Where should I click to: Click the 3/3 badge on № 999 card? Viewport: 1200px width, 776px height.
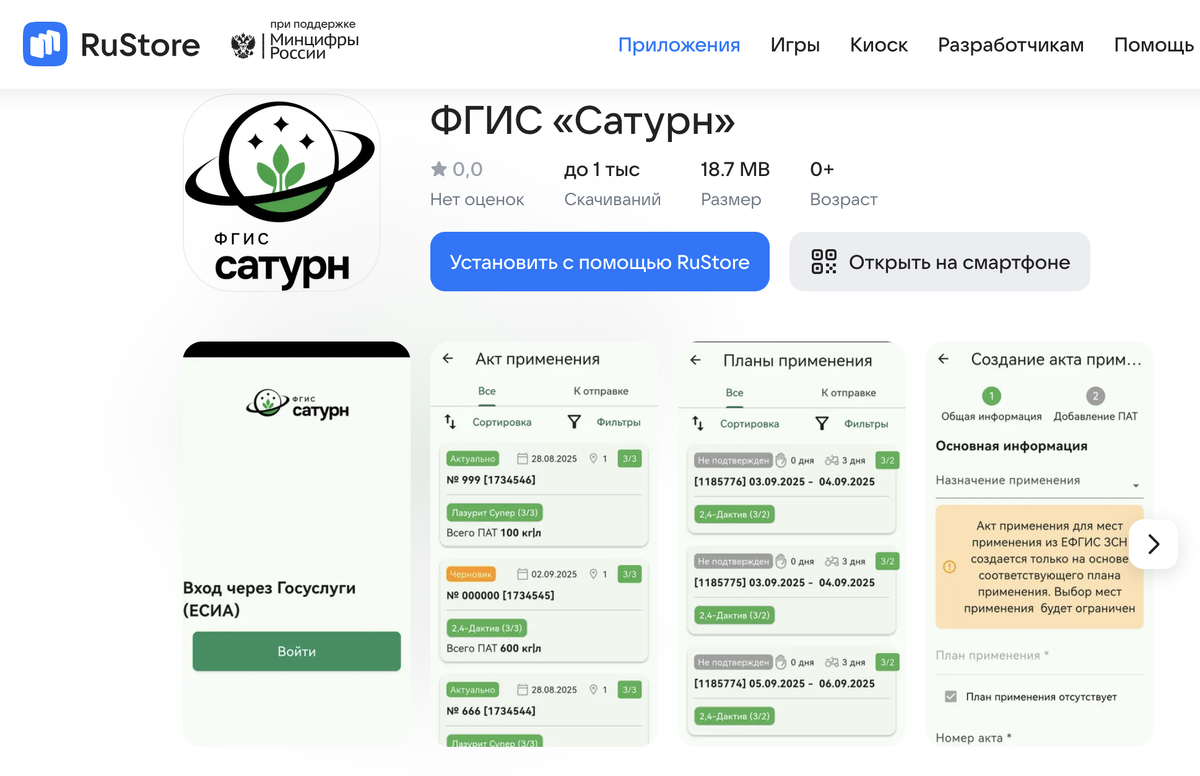[629, 459]
